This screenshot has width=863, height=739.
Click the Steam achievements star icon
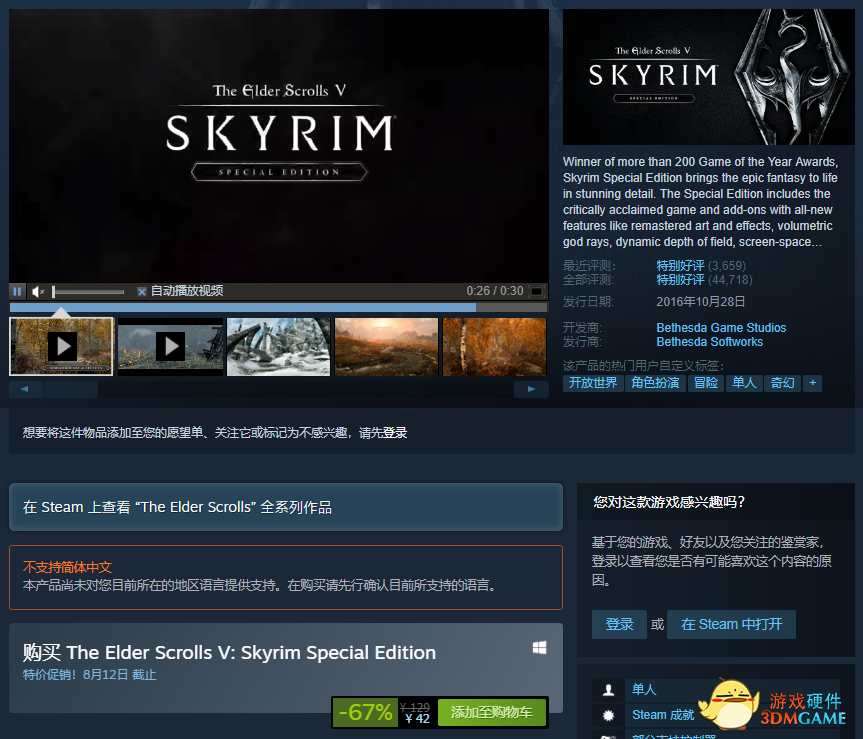(608, 715)
